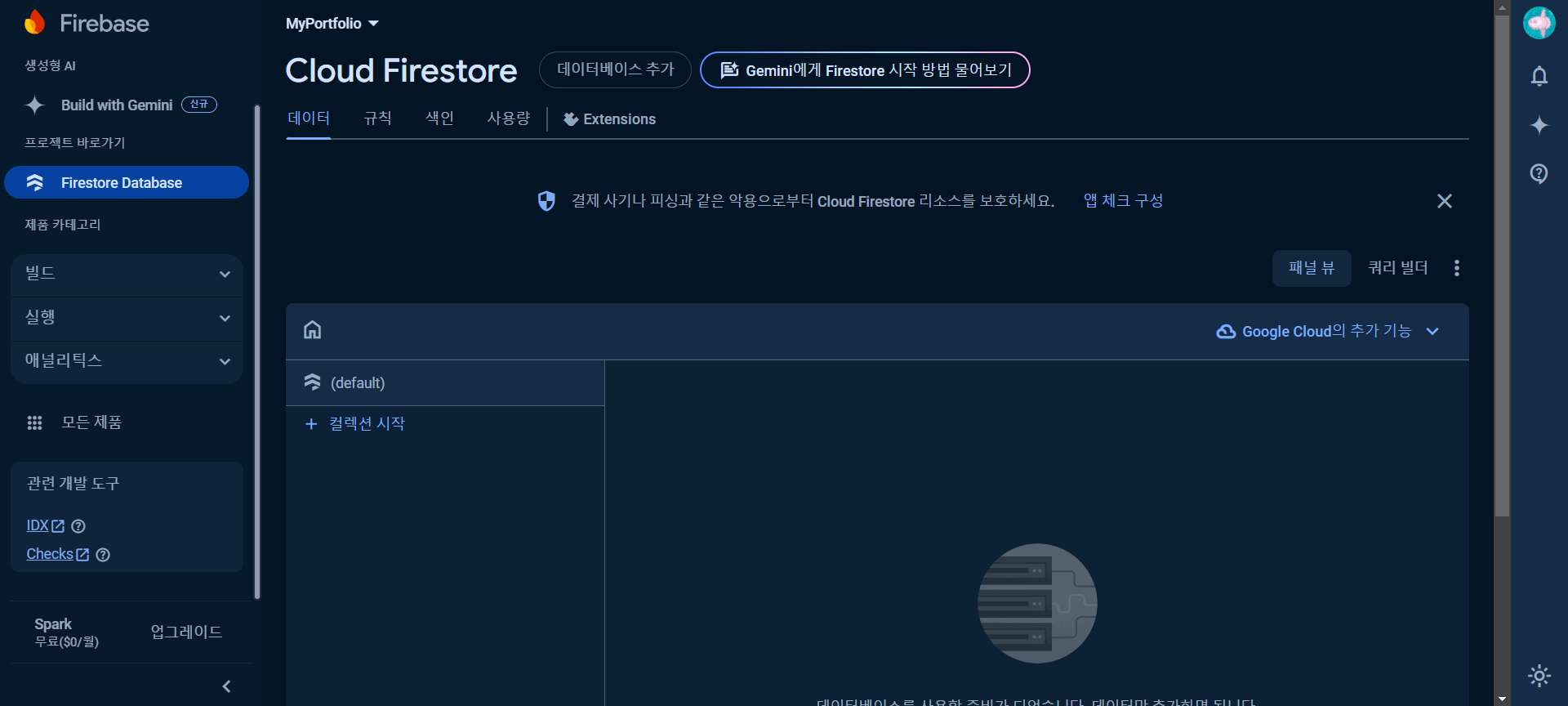Click the 업그레이드 button
1568x706 pixels.
tap(186, 632)
